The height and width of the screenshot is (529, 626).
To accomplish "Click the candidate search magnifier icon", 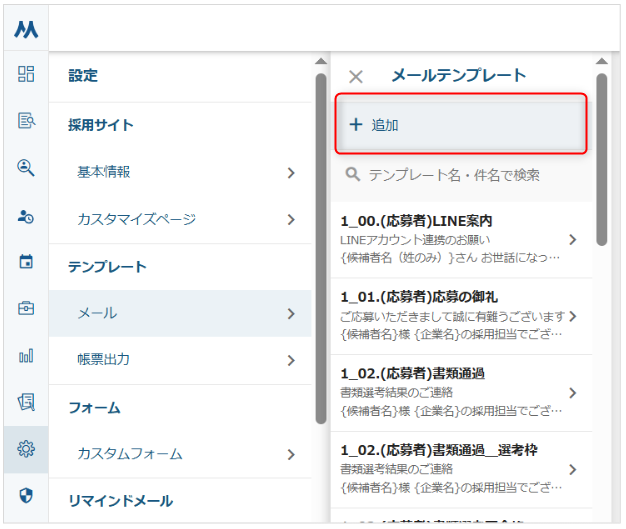I will [26, 168].
